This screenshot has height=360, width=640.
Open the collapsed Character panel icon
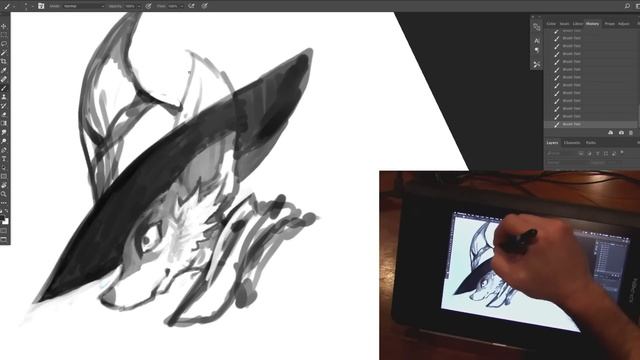click(537, 41)
